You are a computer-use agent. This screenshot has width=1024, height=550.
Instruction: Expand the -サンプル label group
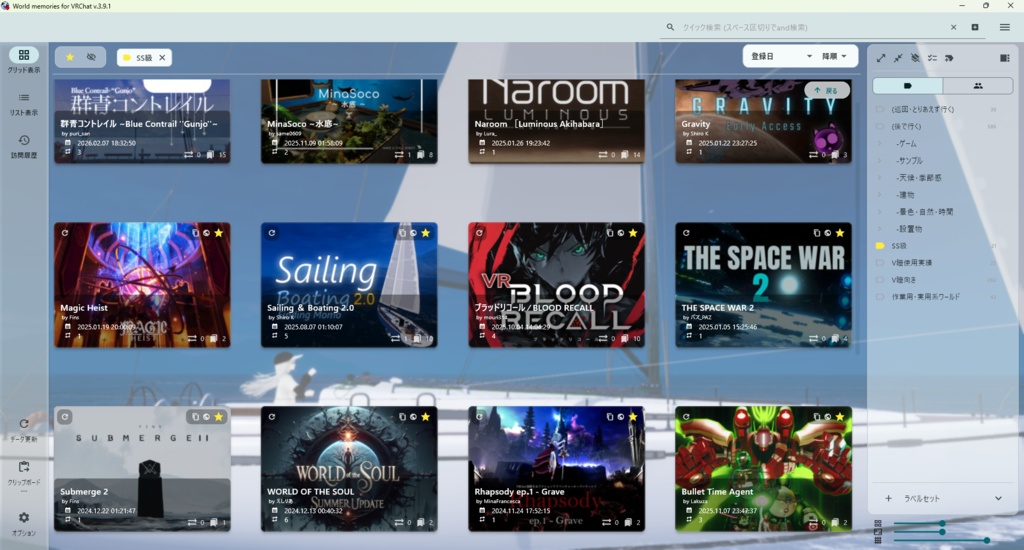pos(880,160)
